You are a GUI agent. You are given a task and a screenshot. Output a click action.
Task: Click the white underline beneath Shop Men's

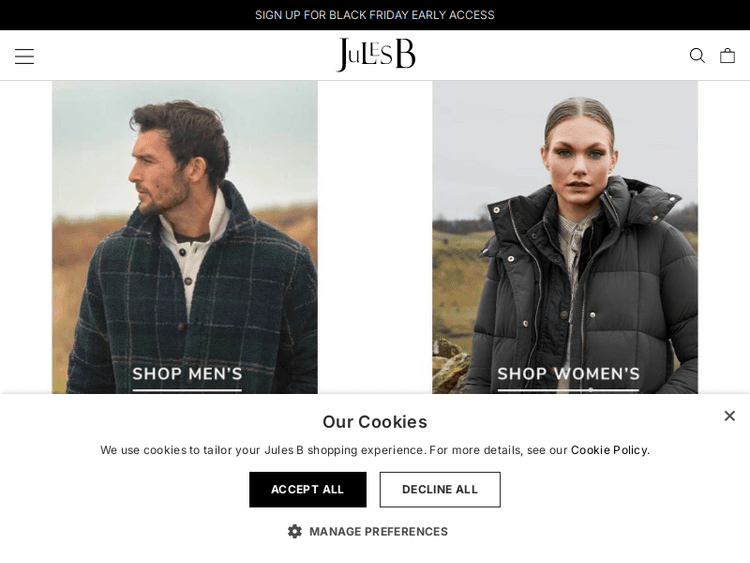(x=187, y=390)
